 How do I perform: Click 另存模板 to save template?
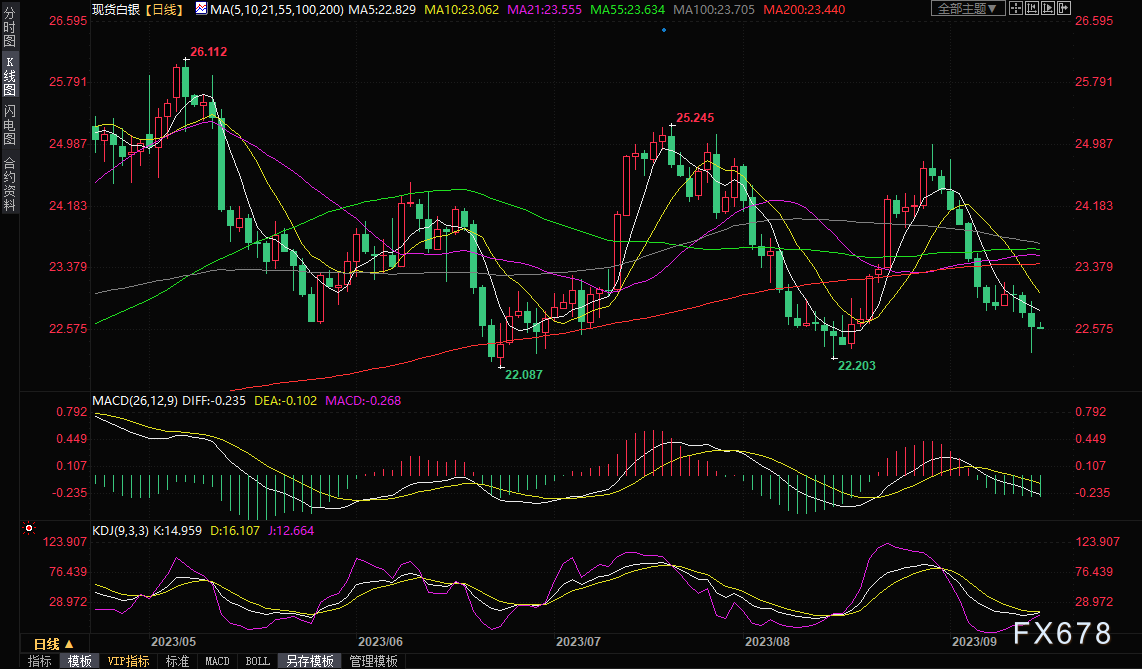click(310, 661)
